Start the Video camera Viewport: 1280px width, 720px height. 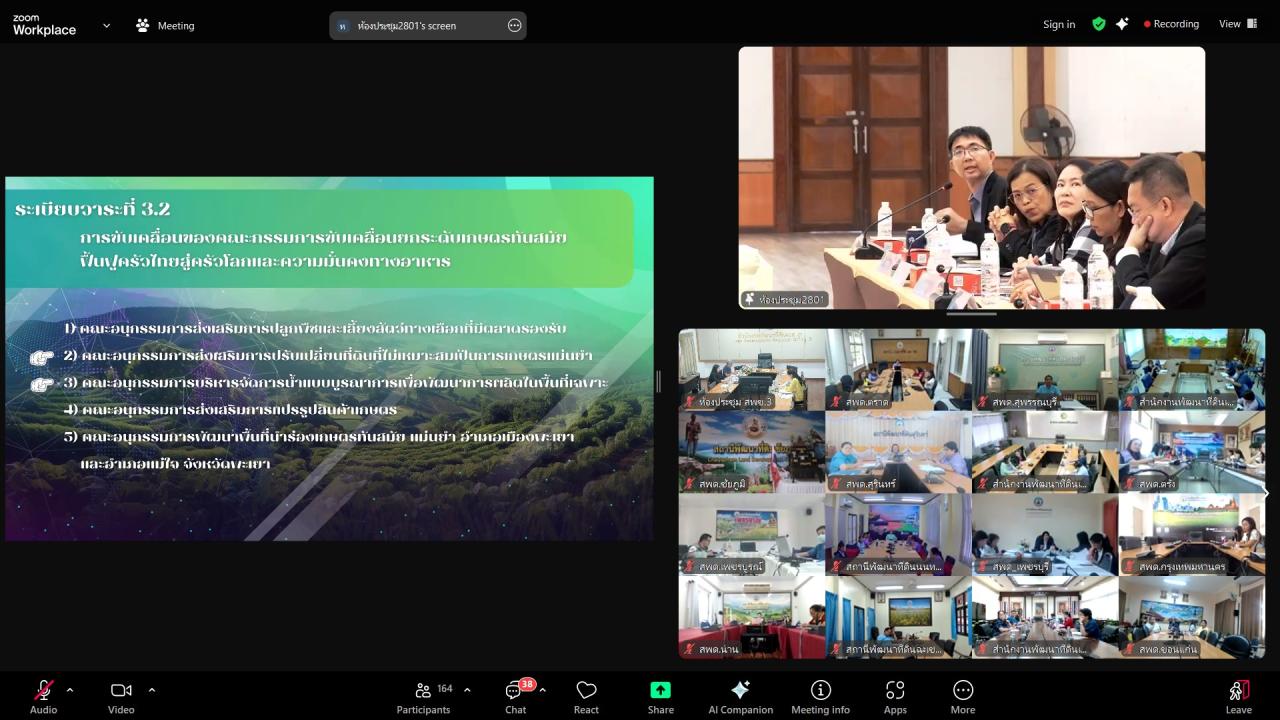pos(120,695)
